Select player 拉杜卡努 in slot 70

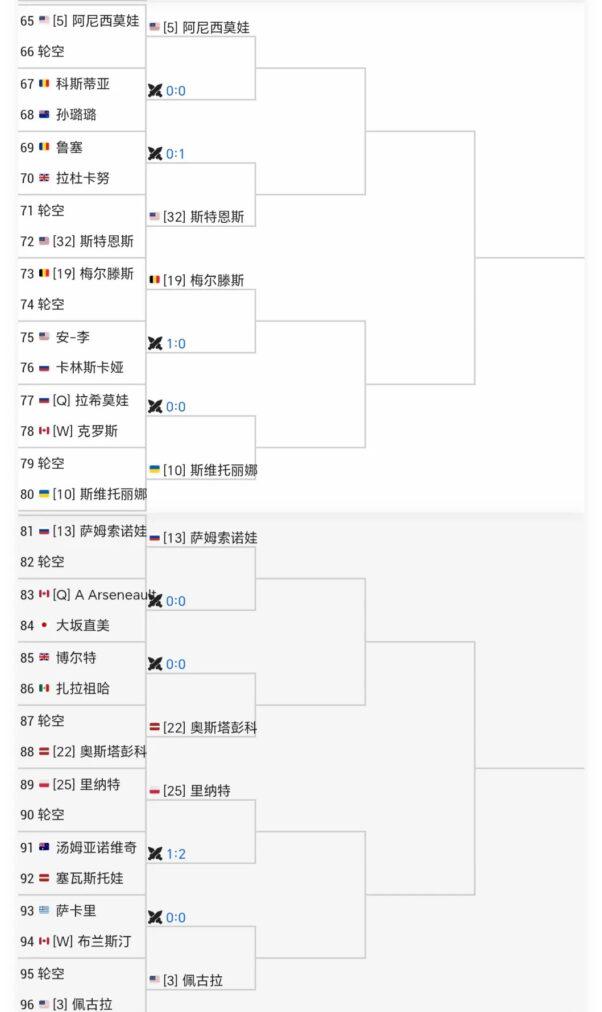pyautogui.click(x=83, y=178)
